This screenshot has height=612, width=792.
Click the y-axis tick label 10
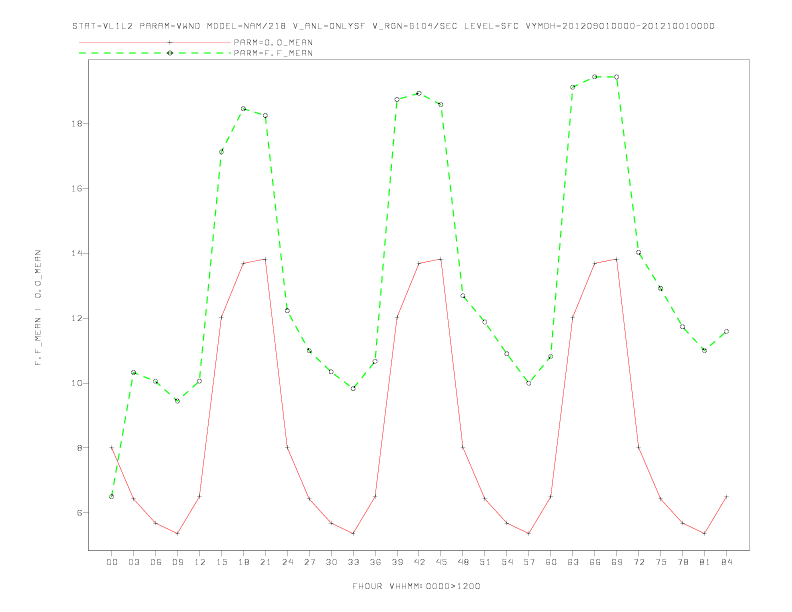tap(77, 383)
